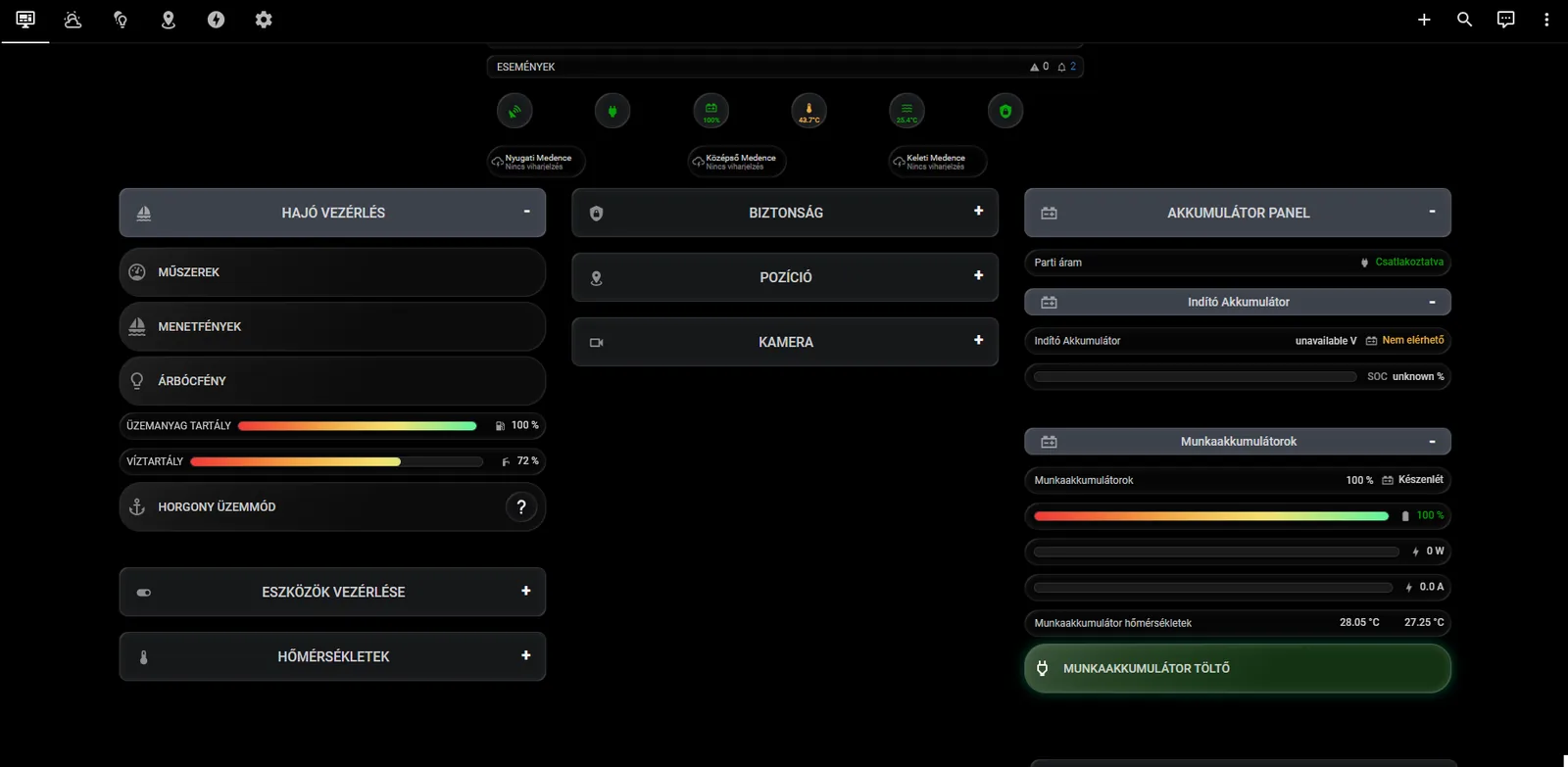Viewport: 1568px width, 767px height.
Task: Click the green power plug badge
Action: tap(612, 111)
